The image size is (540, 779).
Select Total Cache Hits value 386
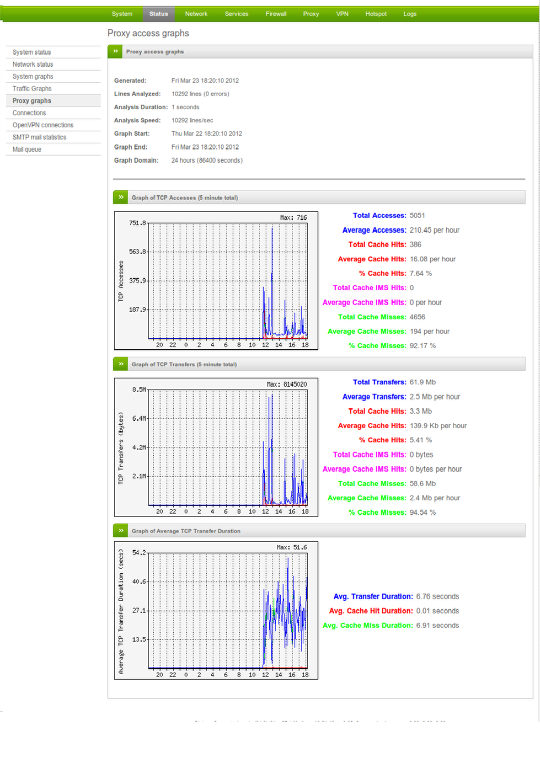coord(415,244)
